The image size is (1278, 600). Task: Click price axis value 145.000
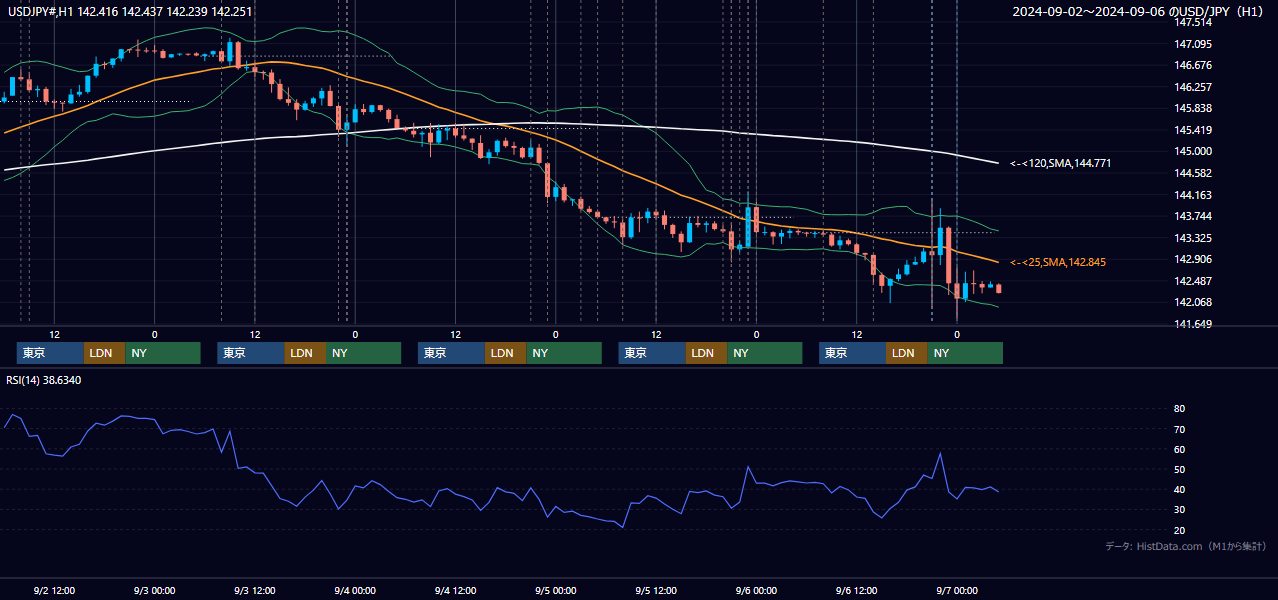(x=1193, y=151)
